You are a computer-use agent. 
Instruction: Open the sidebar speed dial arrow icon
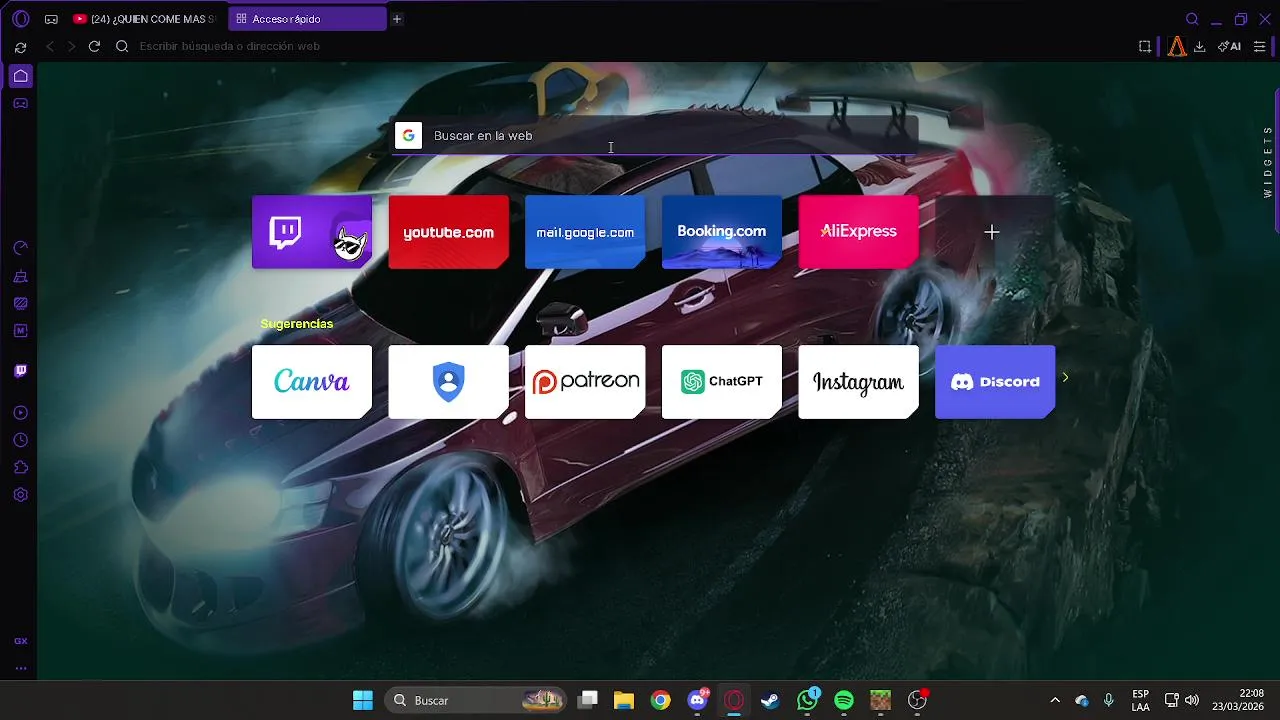[x=20, y=248]
